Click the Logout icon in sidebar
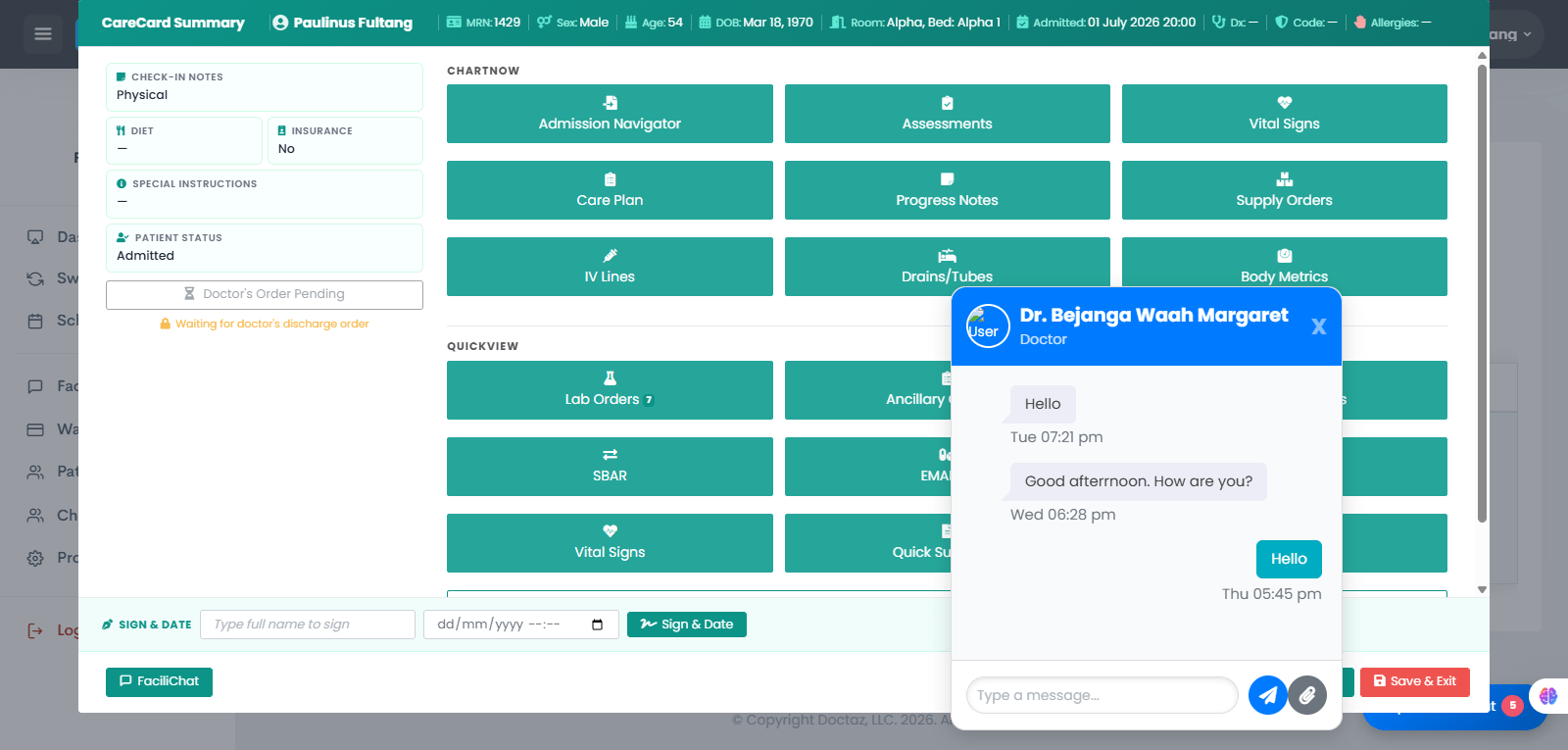The height and width of the screenshot is (750, 1568). click(x=35, y=630)
